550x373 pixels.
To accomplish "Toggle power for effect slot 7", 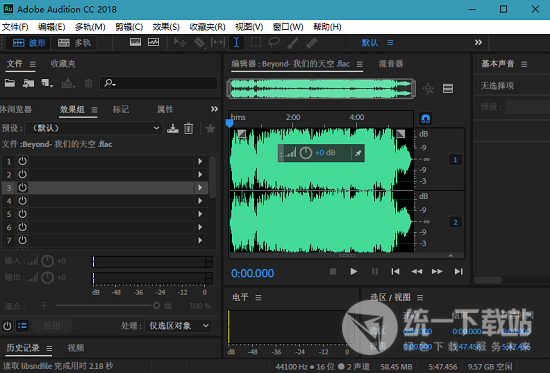I will tap(22, 240).
